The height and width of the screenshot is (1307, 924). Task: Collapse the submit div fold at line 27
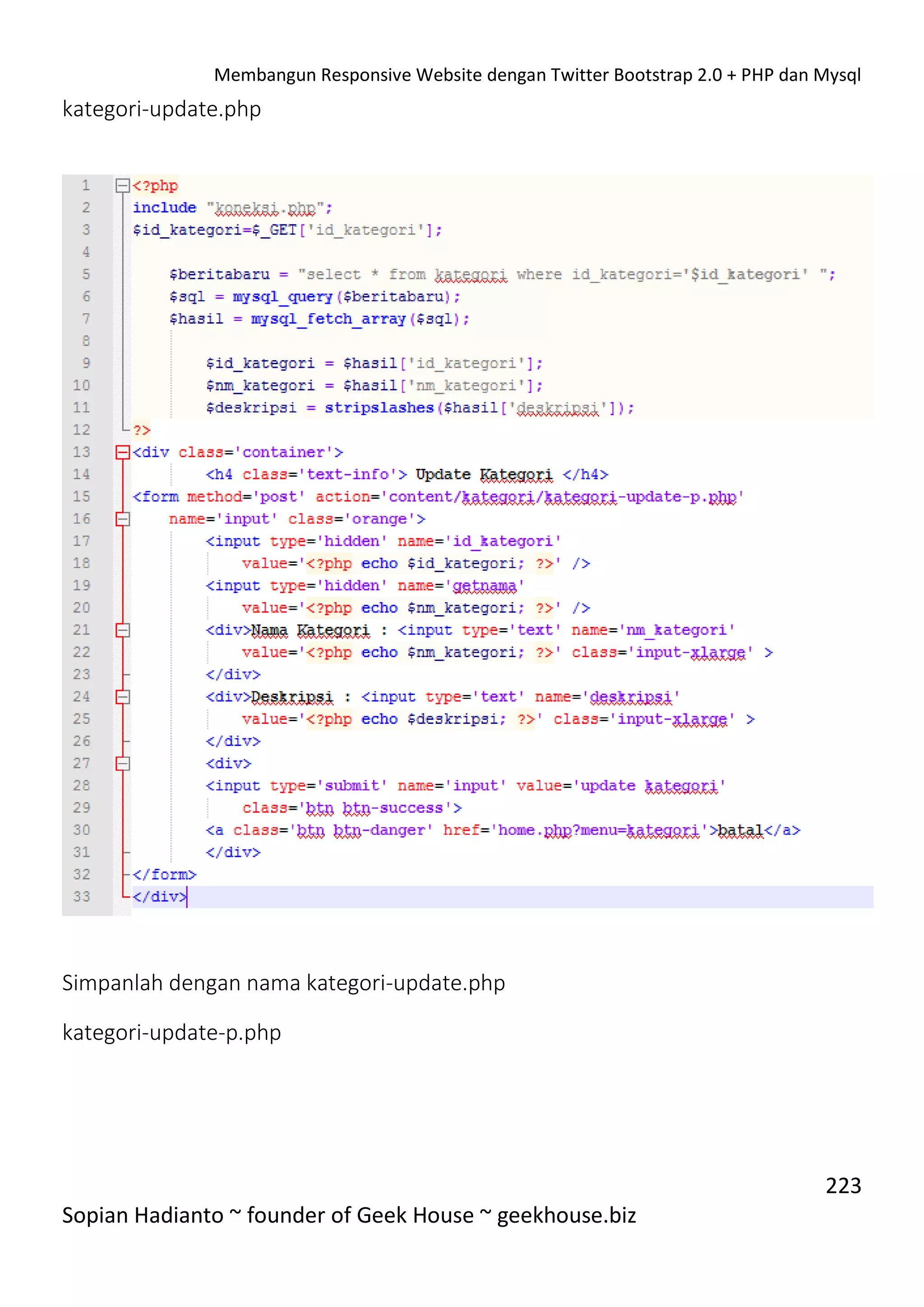[x=122, y=763]
